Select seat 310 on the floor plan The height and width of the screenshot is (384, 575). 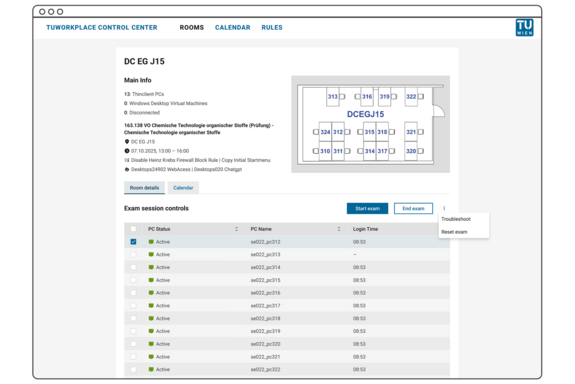[x=325, y=151]
